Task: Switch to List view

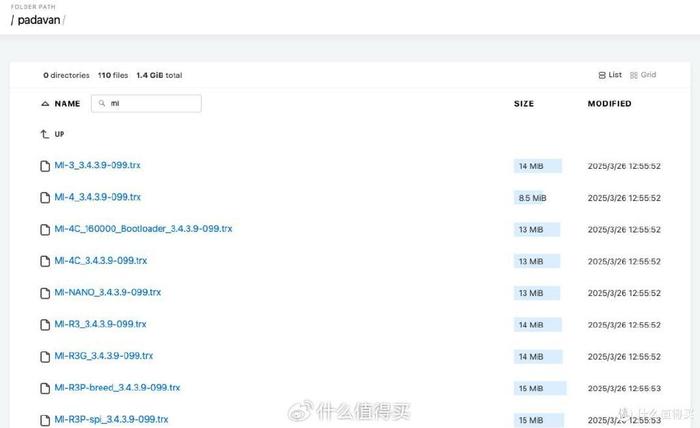Action: [610, 75]
